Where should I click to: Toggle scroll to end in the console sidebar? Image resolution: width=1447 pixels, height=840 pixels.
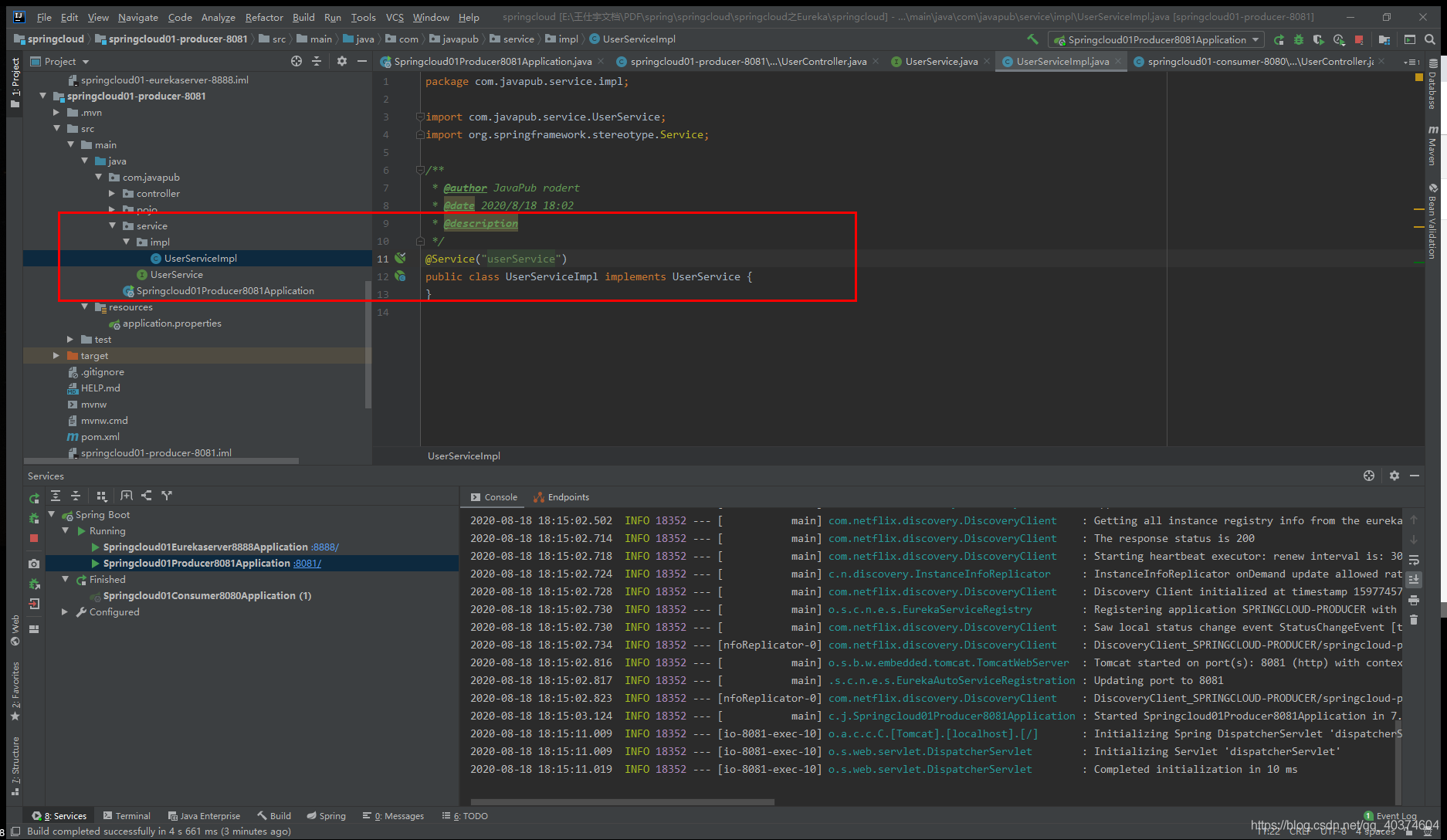[1414, 579]
